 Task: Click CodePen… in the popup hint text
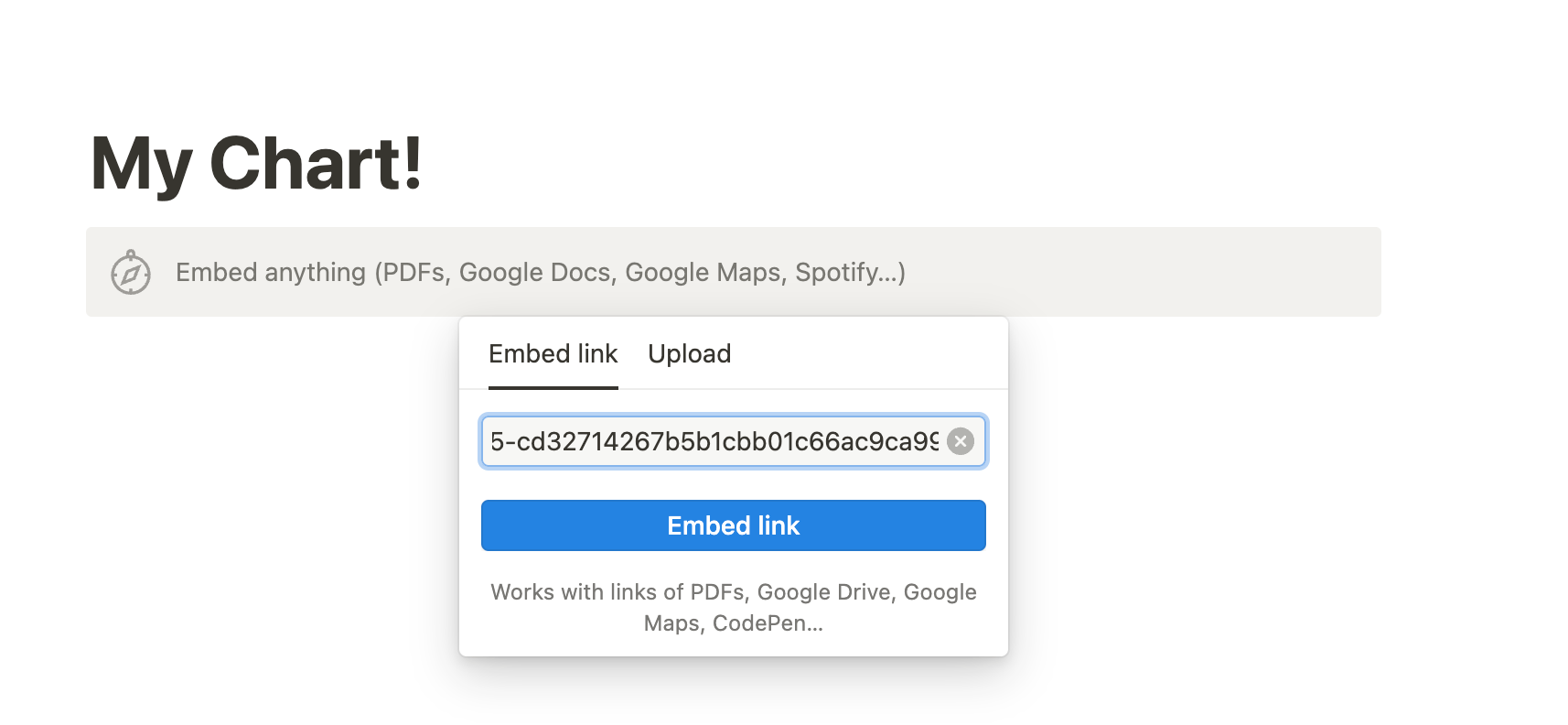pyautogui.click(x=768, y=623)
